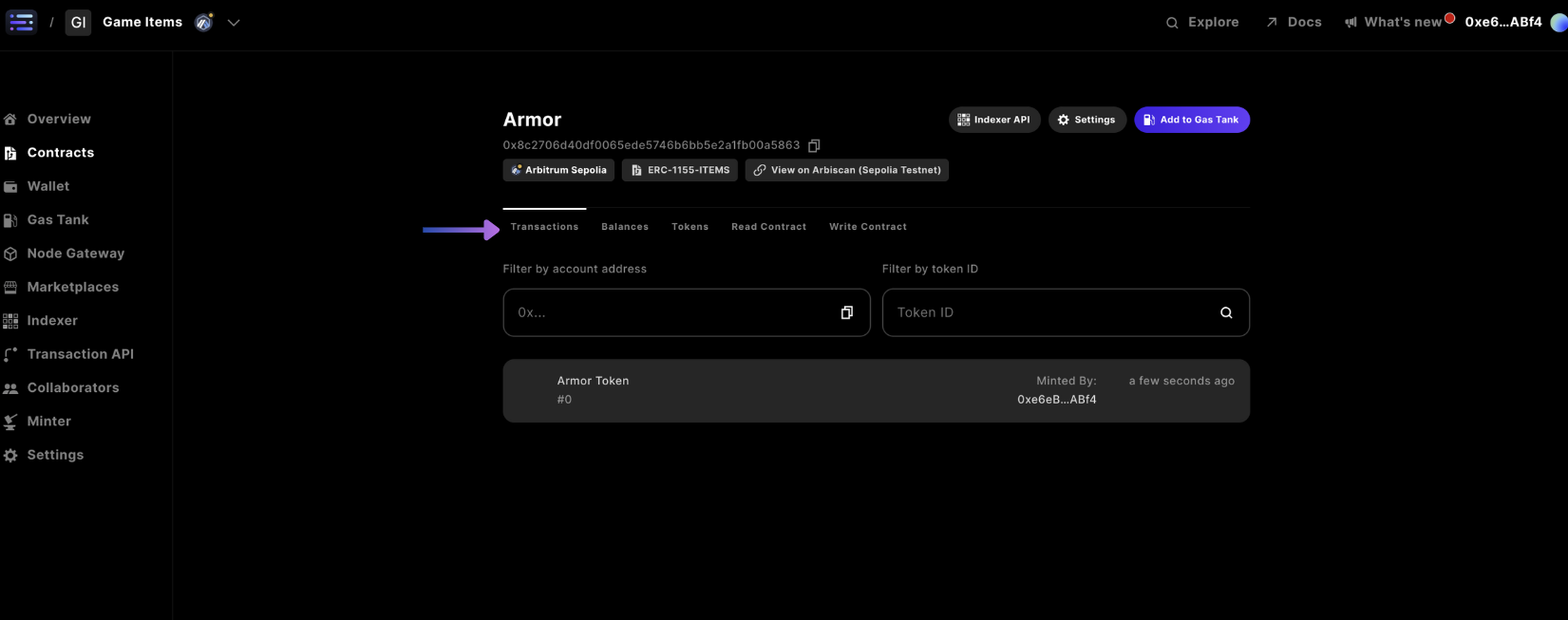Screen dimensions: 1568x620
Task: Switch to the Write Contract tab
Action: [x=867, y=227]
